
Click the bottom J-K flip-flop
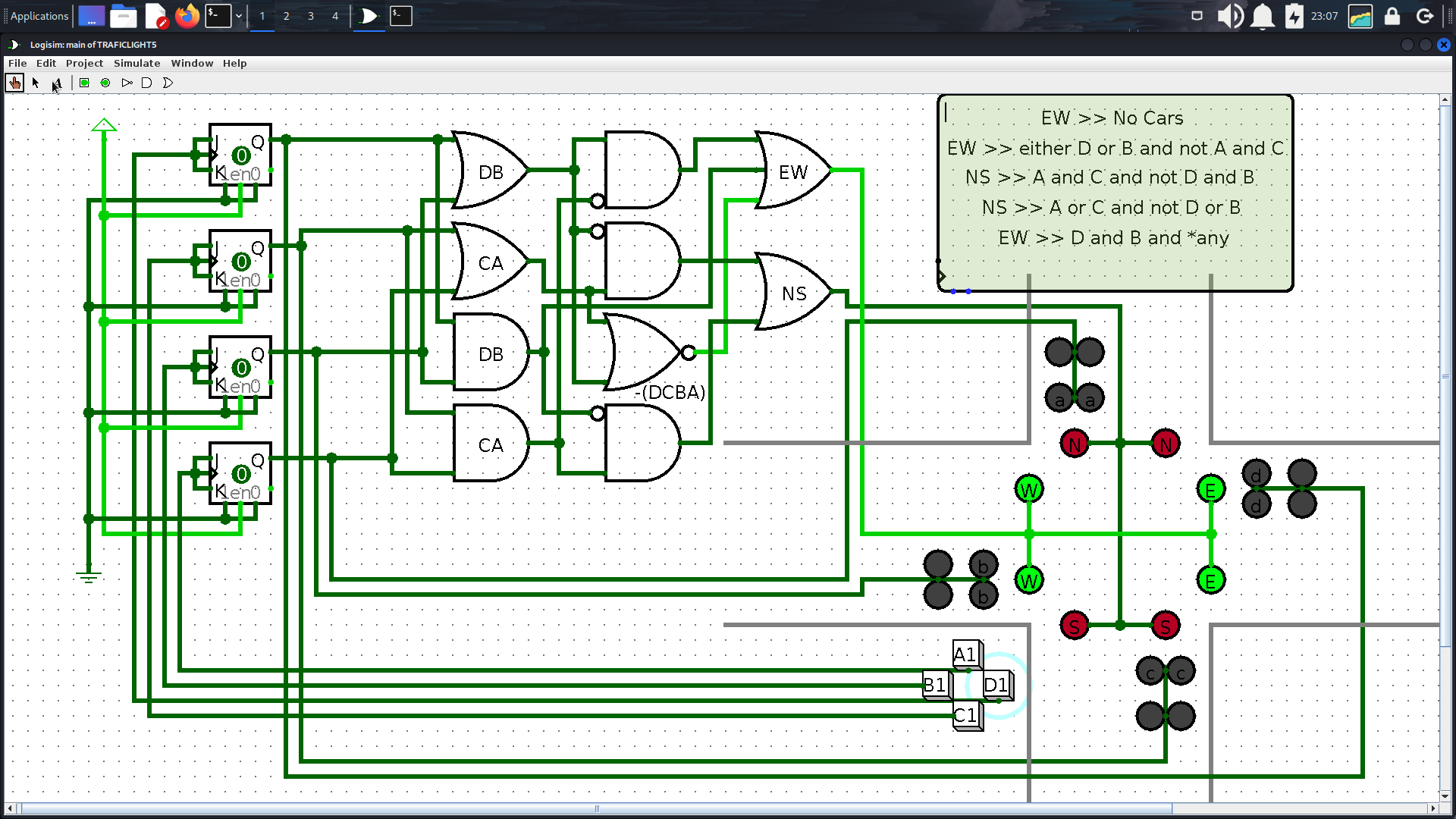[240, 474]
